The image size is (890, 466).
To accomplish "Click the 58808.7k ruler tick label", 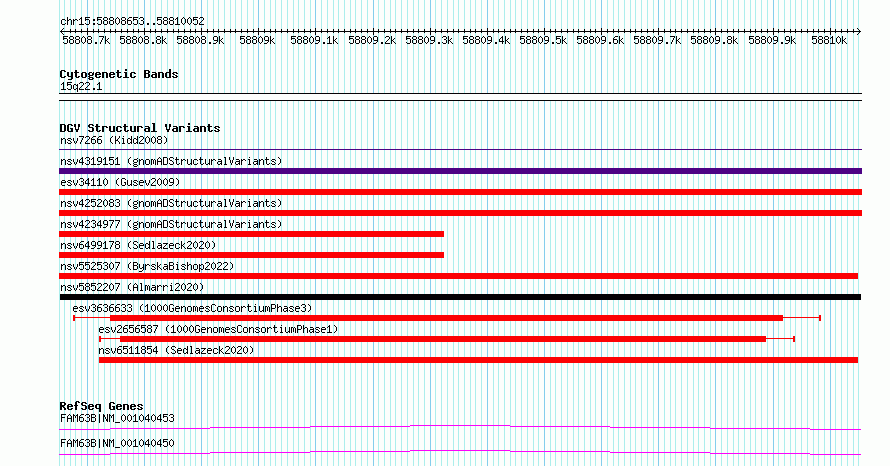I will [86, 40].
